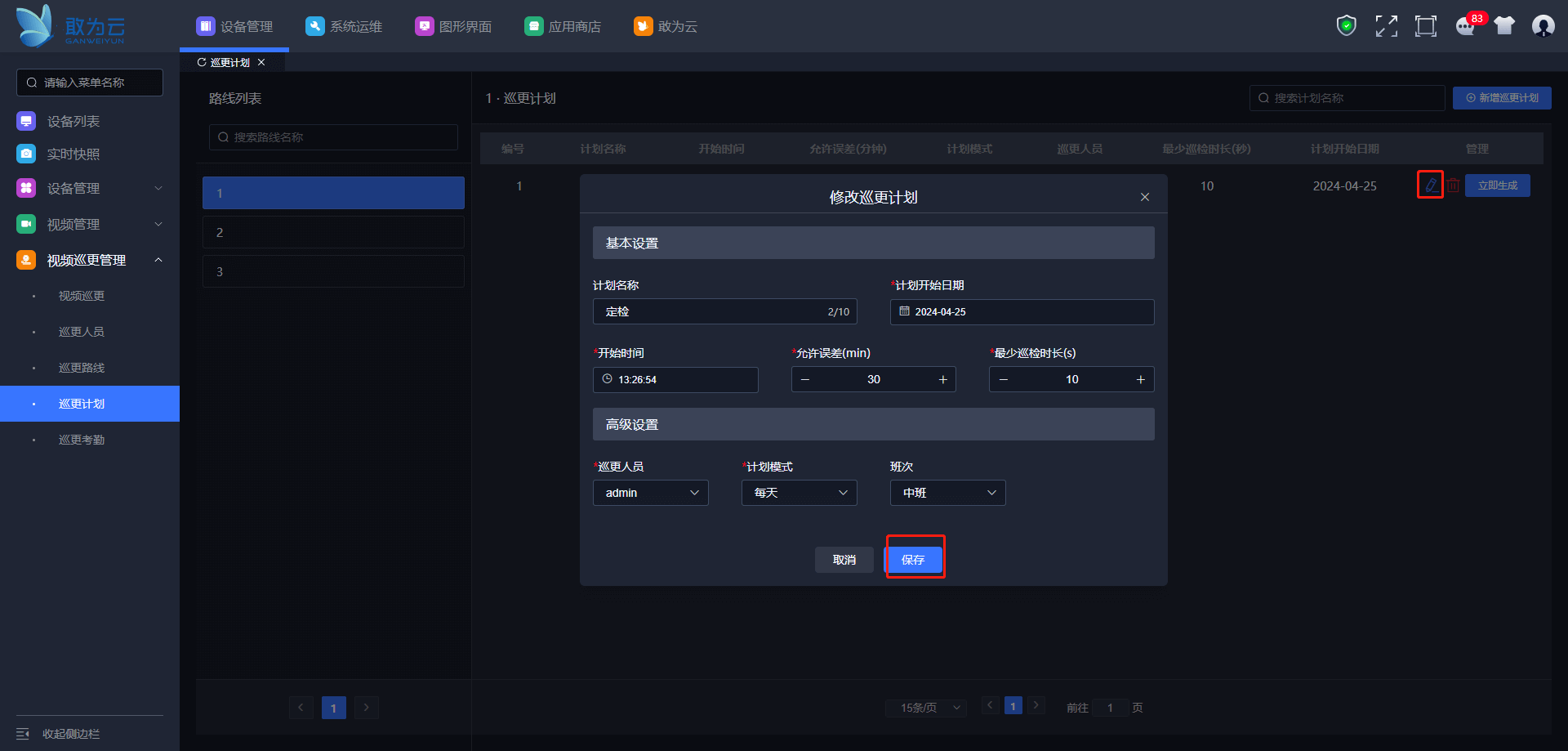This screenshot has height=751, width=1568.
Task: Increase 允许误差 with the plus button
Action: tap(942, 379)
